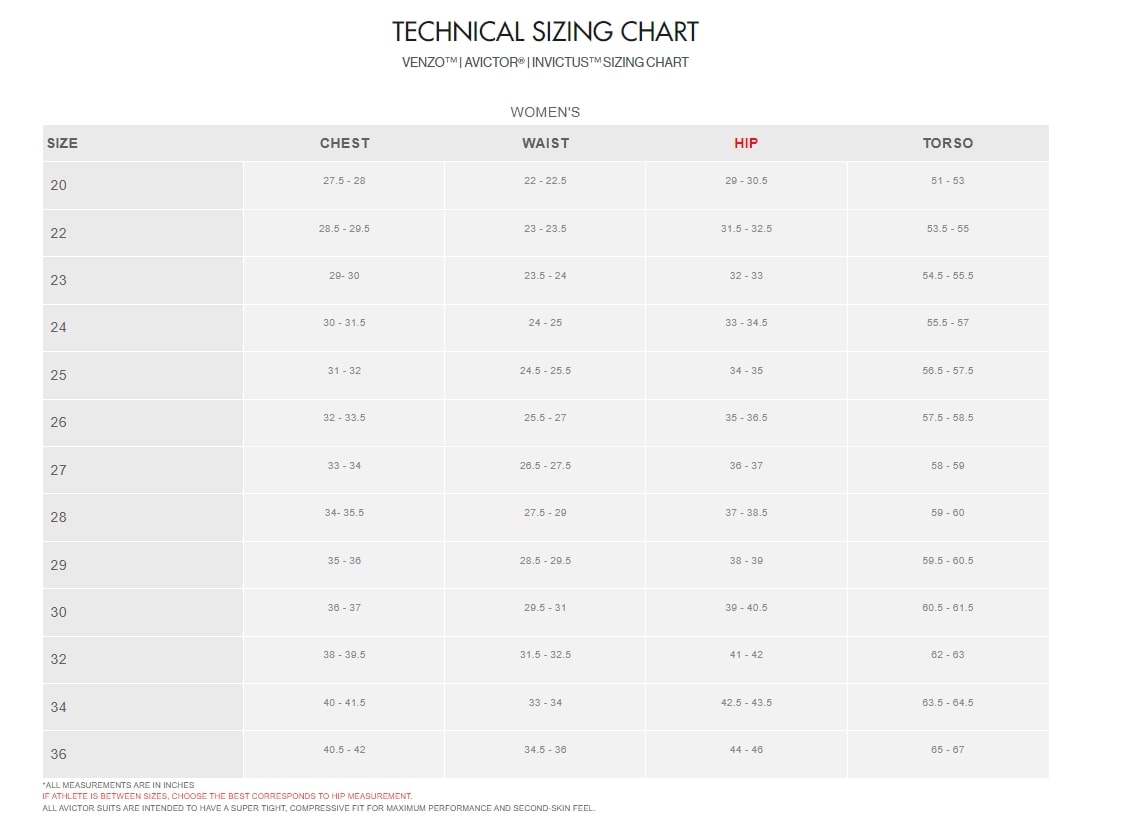Click hip measurement 35 - 36.5

[746, 418]
